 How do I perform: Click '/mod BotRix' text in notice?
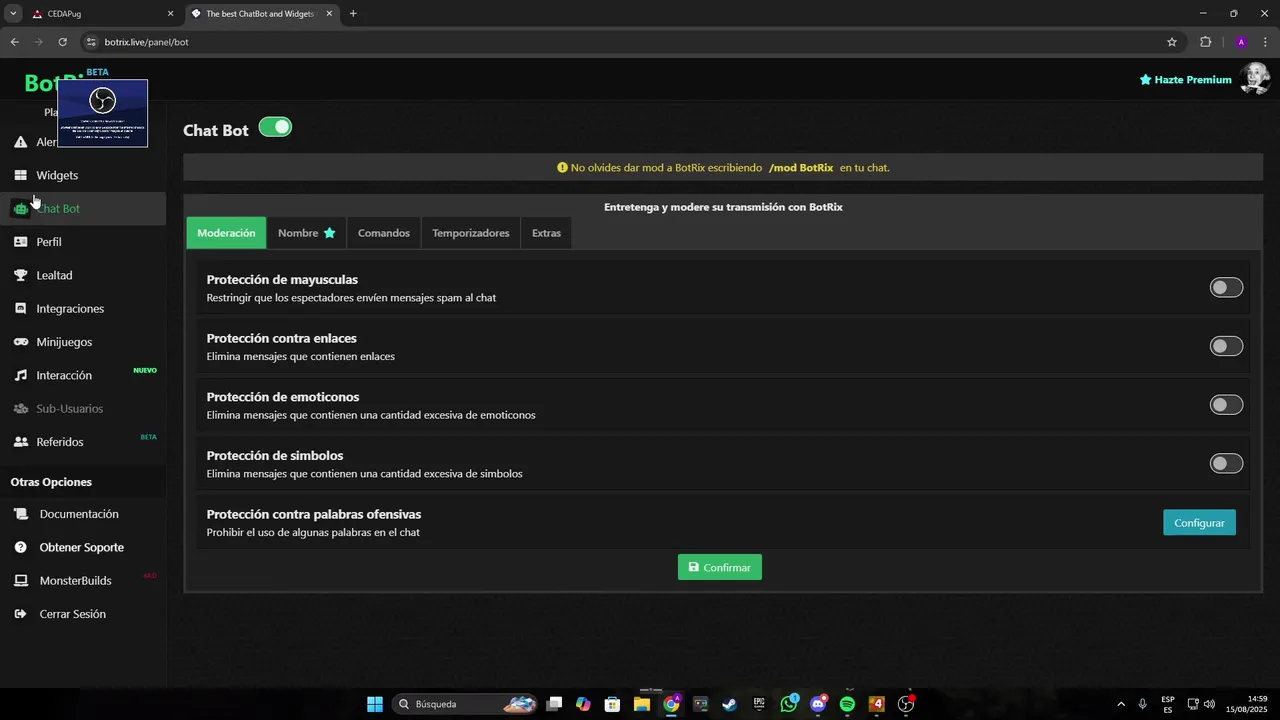click(801, 168)
